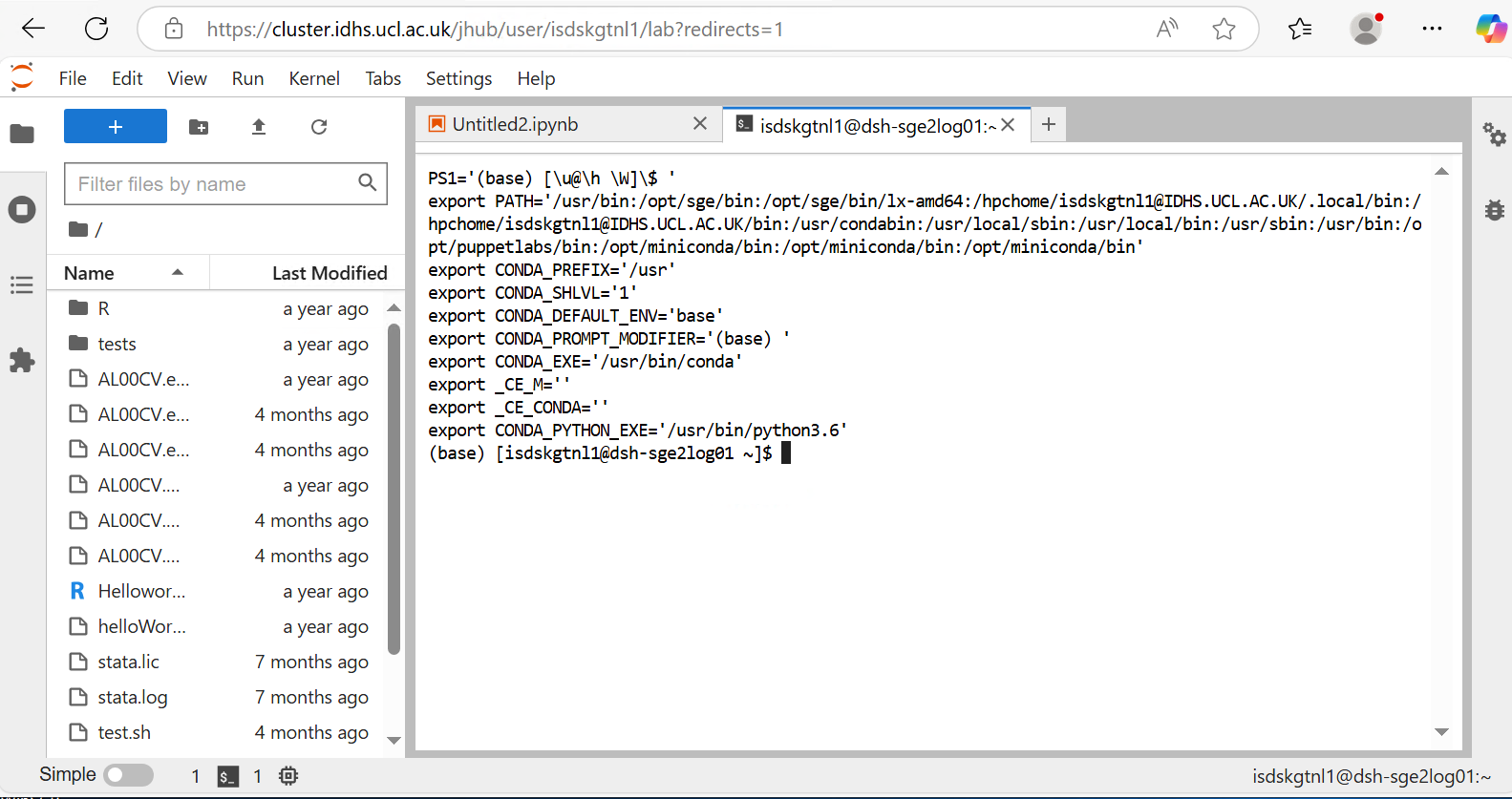Close the Untitled2.ipynb tab
Image resolution: width=1512 pixels, height=799 pixels.
click(x=700, y=124)
